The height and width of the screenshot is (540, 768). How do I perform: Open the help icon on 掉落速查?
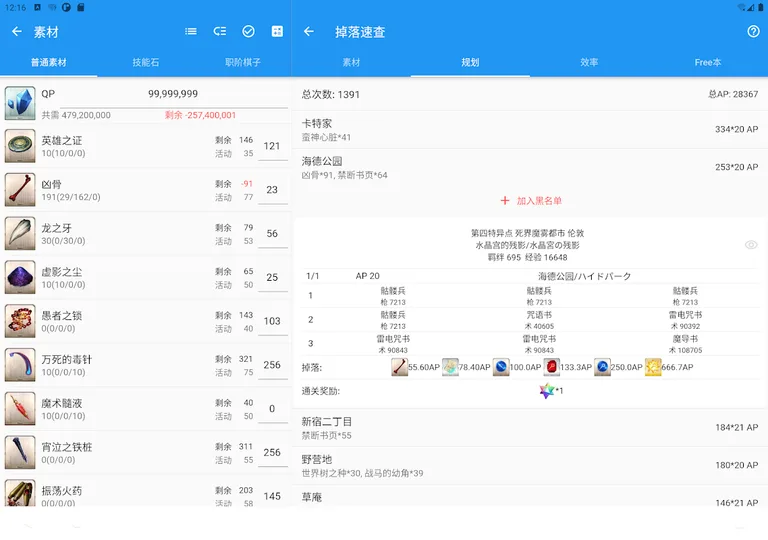(753, 32)
